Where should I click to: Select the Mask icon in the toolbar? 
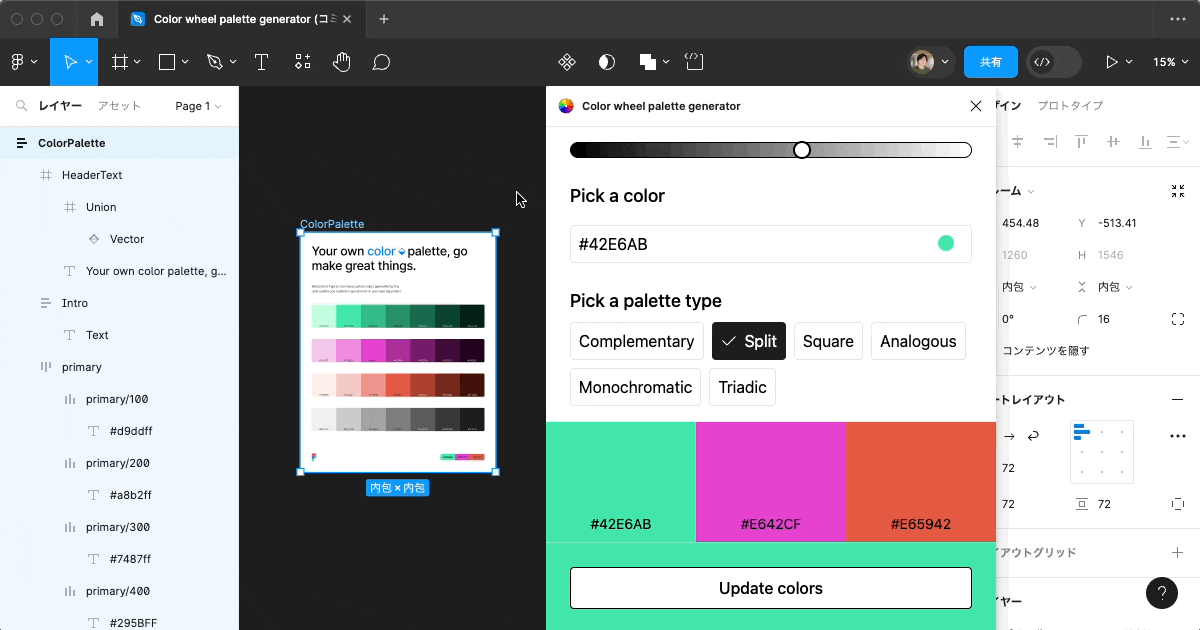[x=606, y=61]
